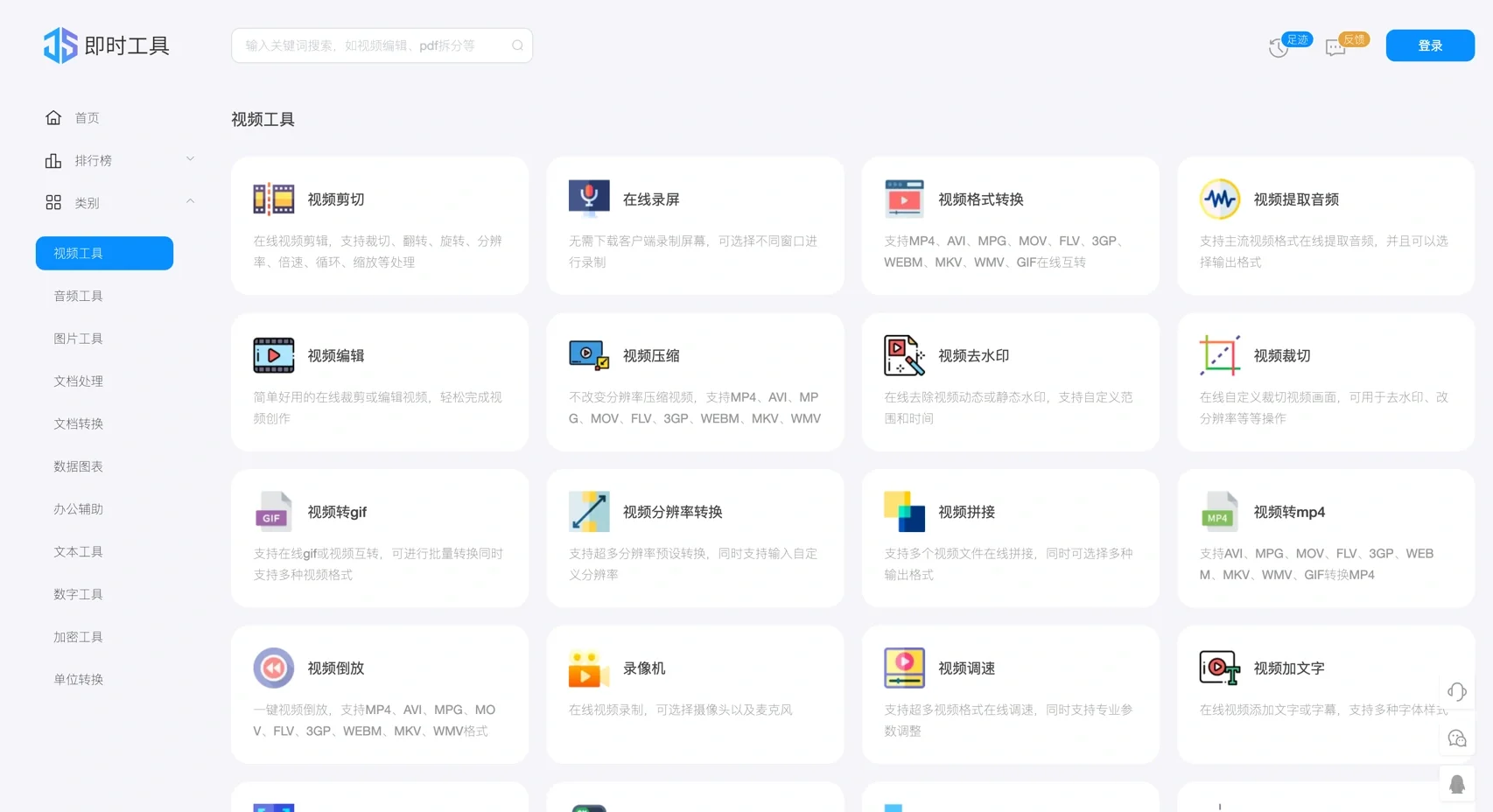The image size is (1493, 812).
Task: Select the 录像机 camera icon
Action: pyautogui.click(x=589, y=668)
